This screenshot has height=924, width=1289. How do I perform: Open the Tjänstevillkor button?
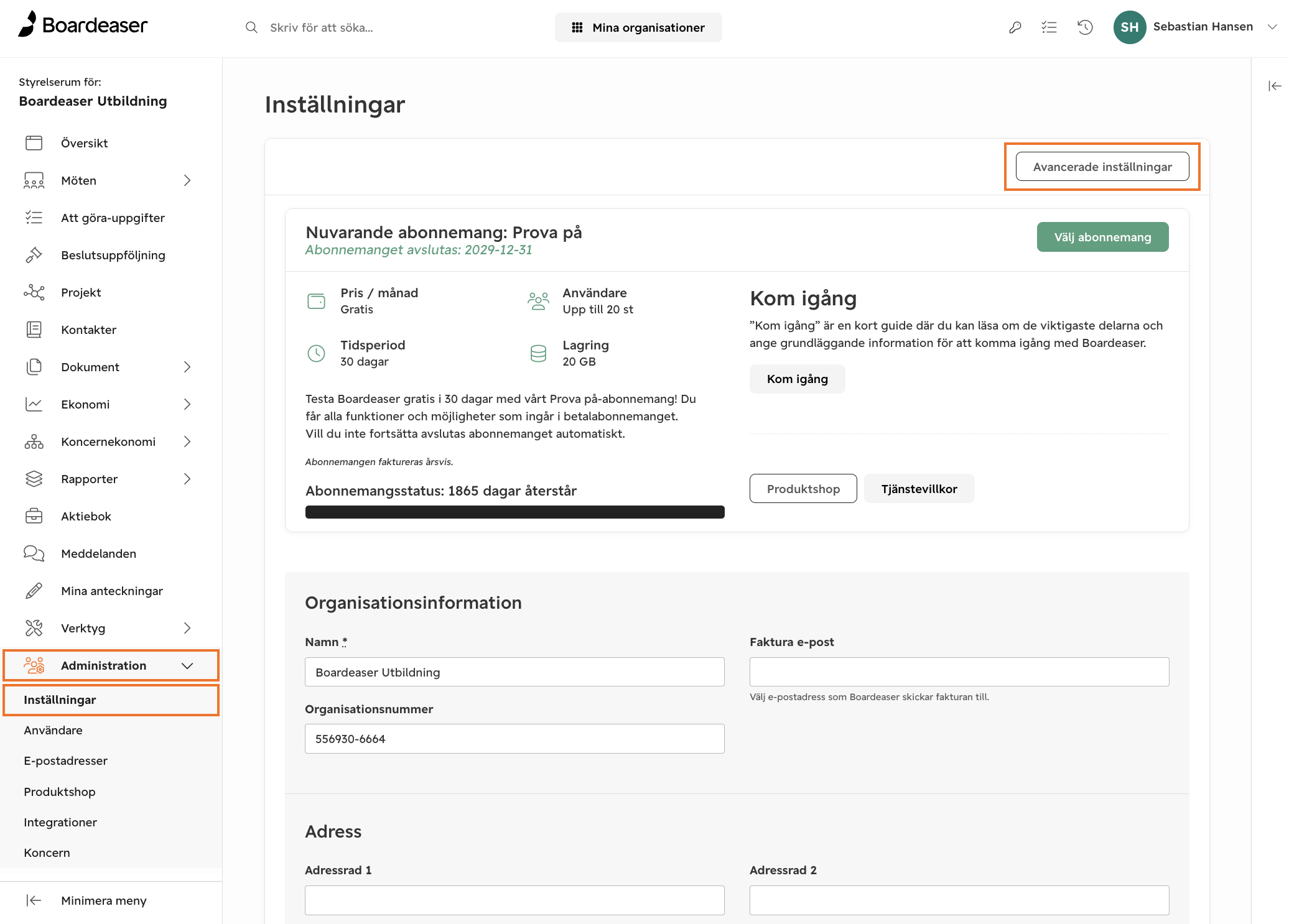[919, 489]
